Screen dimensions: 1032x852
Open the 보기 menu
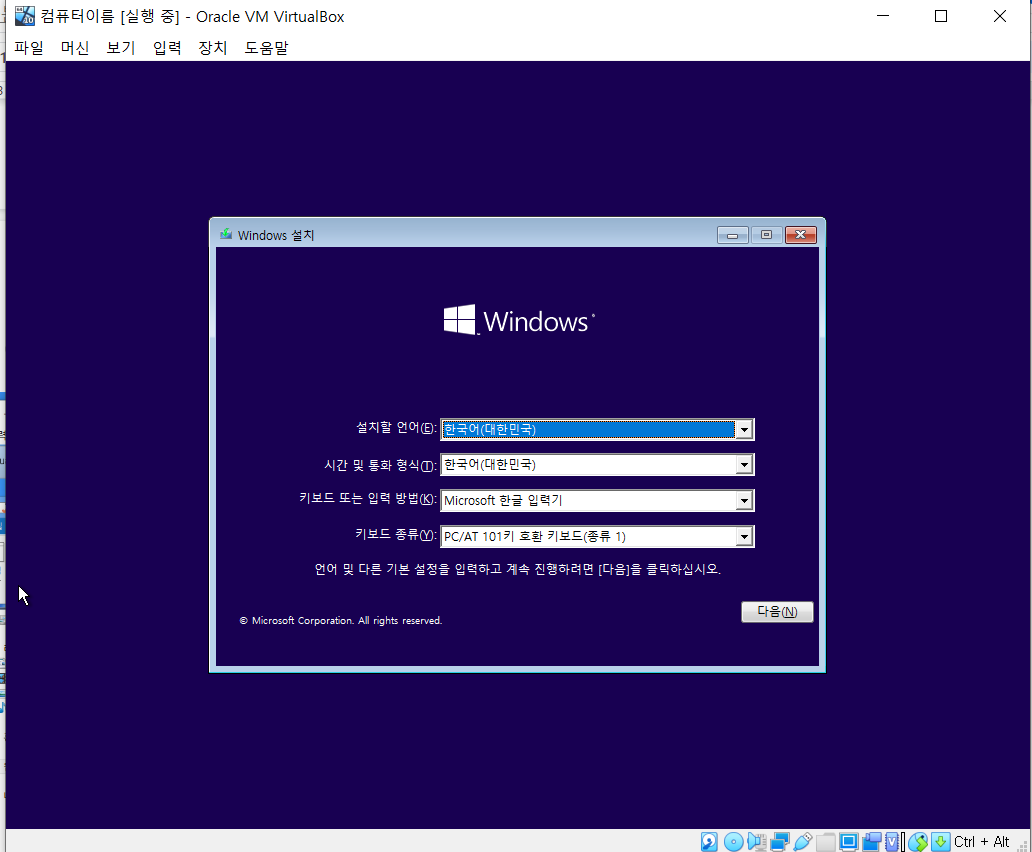[120, 47]
